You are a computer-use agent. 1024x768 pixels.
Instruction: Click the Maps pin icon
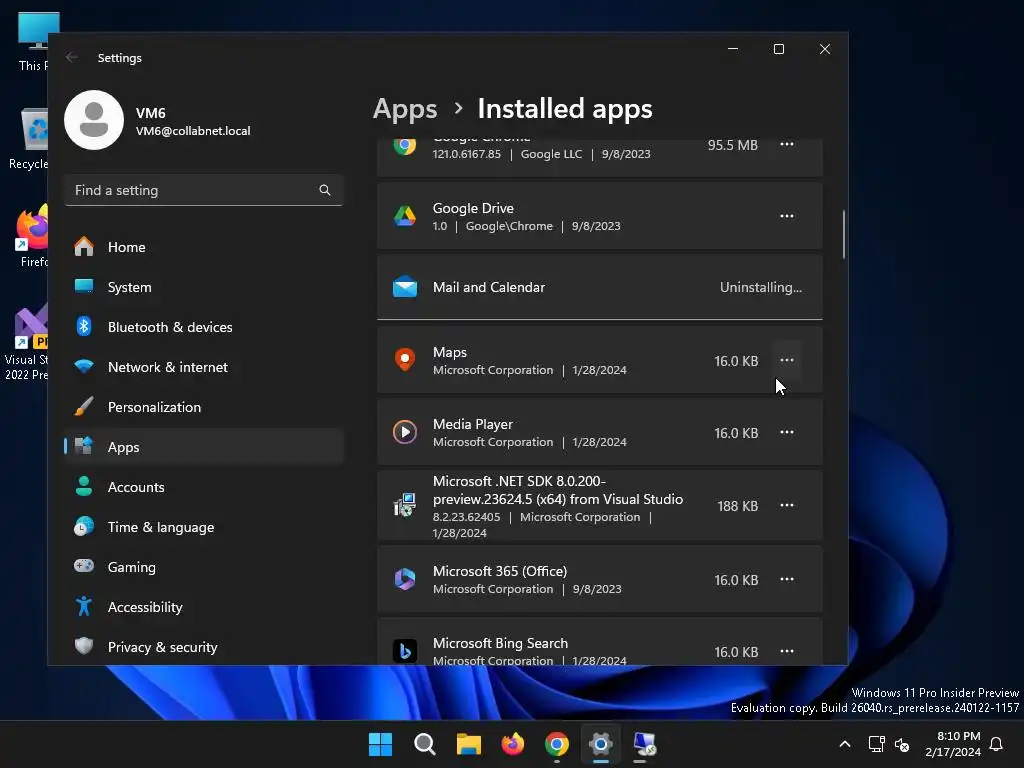[x=405, y=359]
